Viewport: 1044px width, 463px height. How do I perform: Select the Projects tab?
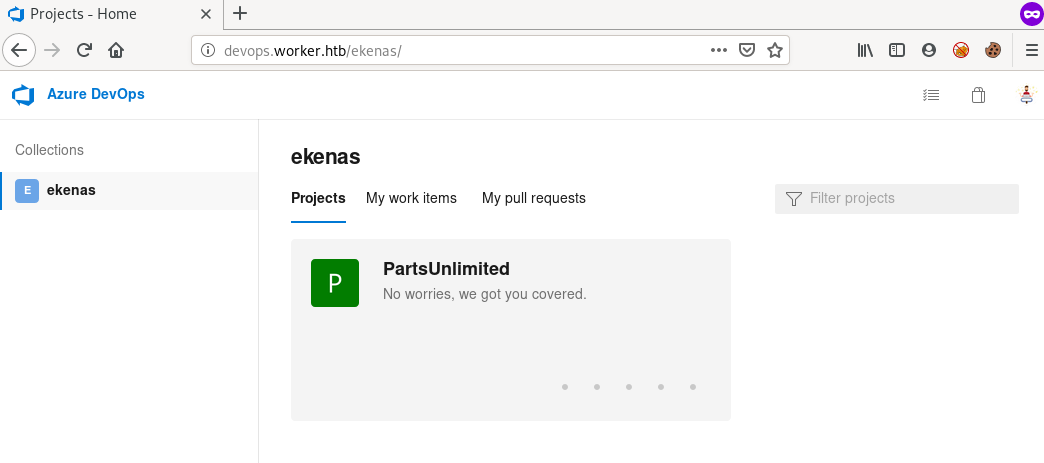tap(318, 198)
